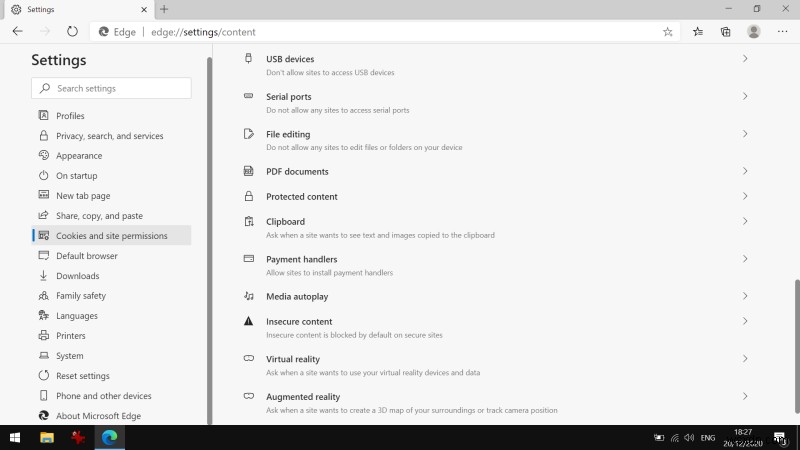Image resolution: width=800 pixels, height=450 pixels.
Task: Expand Protected content chevron
Action: (745, 196)
